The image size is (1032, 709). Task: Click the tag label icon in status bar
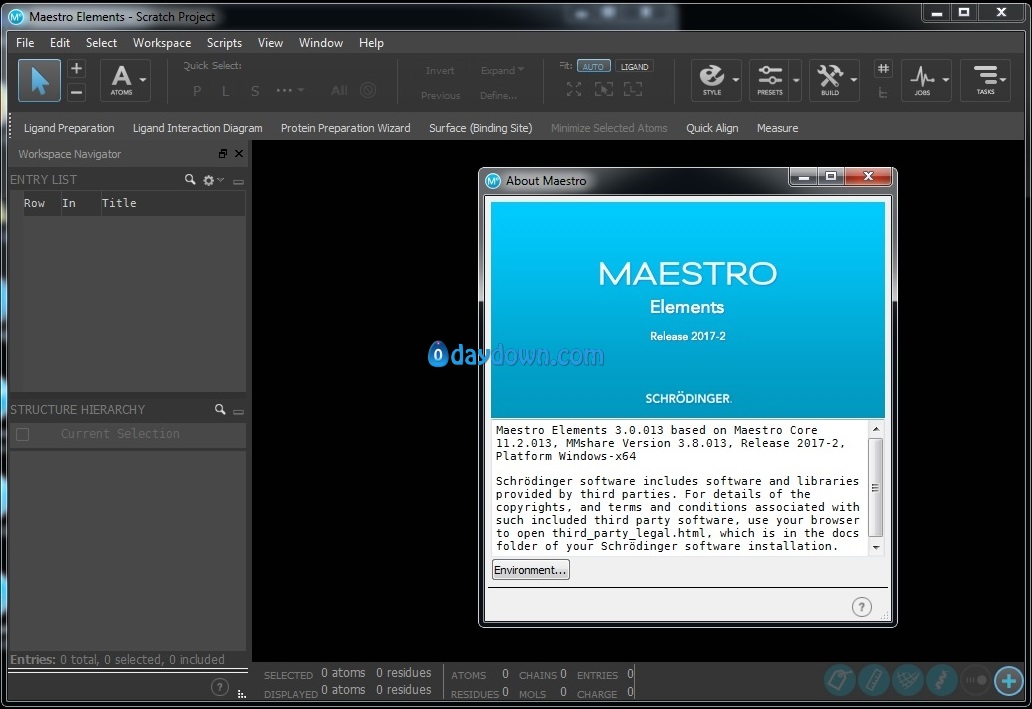pyautogui.click(x=840, y=680)
